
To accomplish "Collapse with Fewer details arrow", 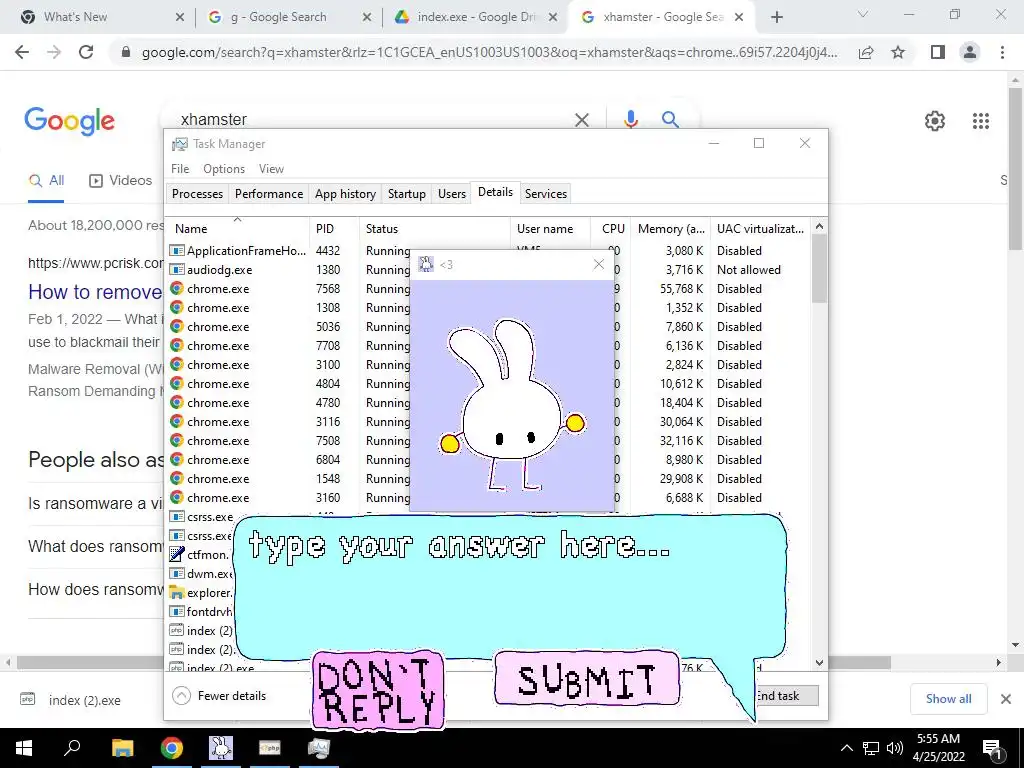I will click(181, 696).
